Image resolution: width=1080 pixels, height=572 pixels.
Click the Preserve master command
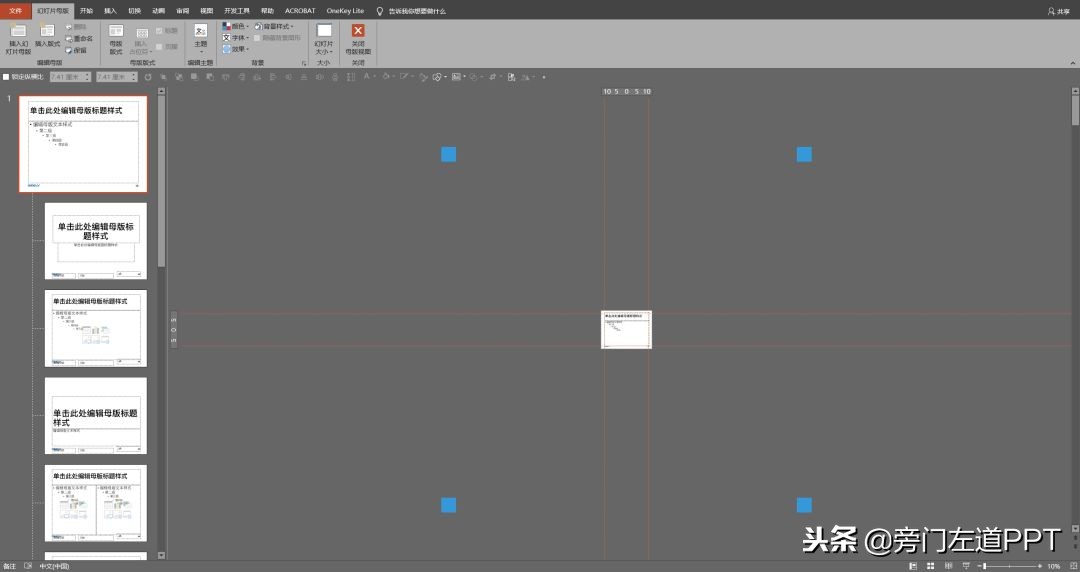[x=76, y=50]
